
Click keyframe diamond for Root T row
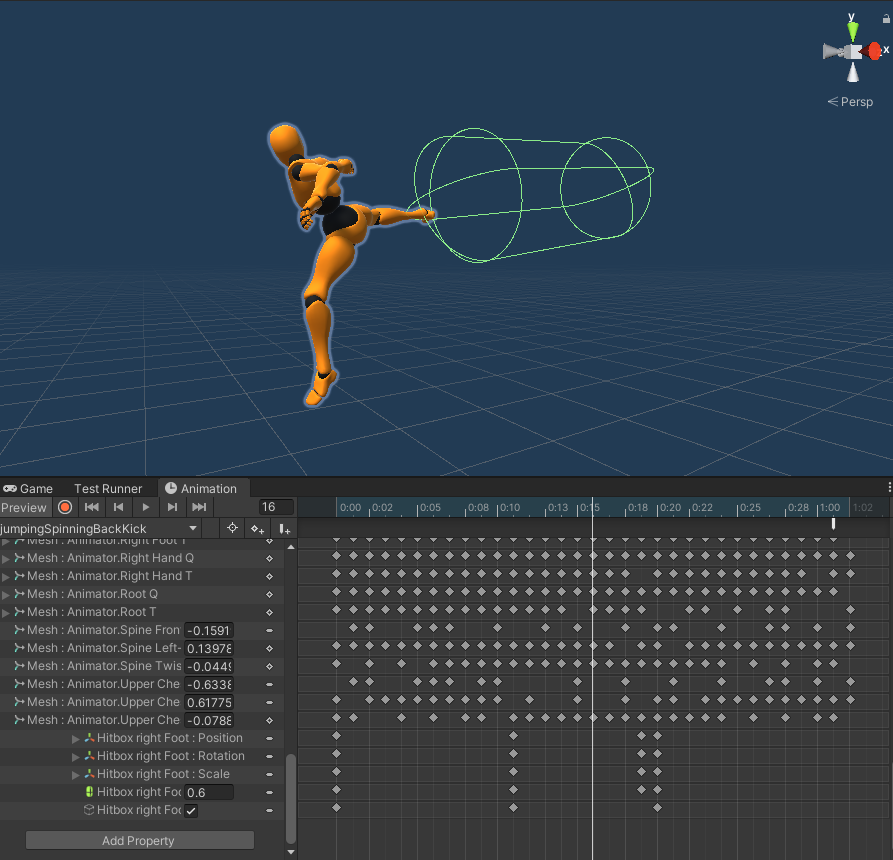click(x=269, y=612)
